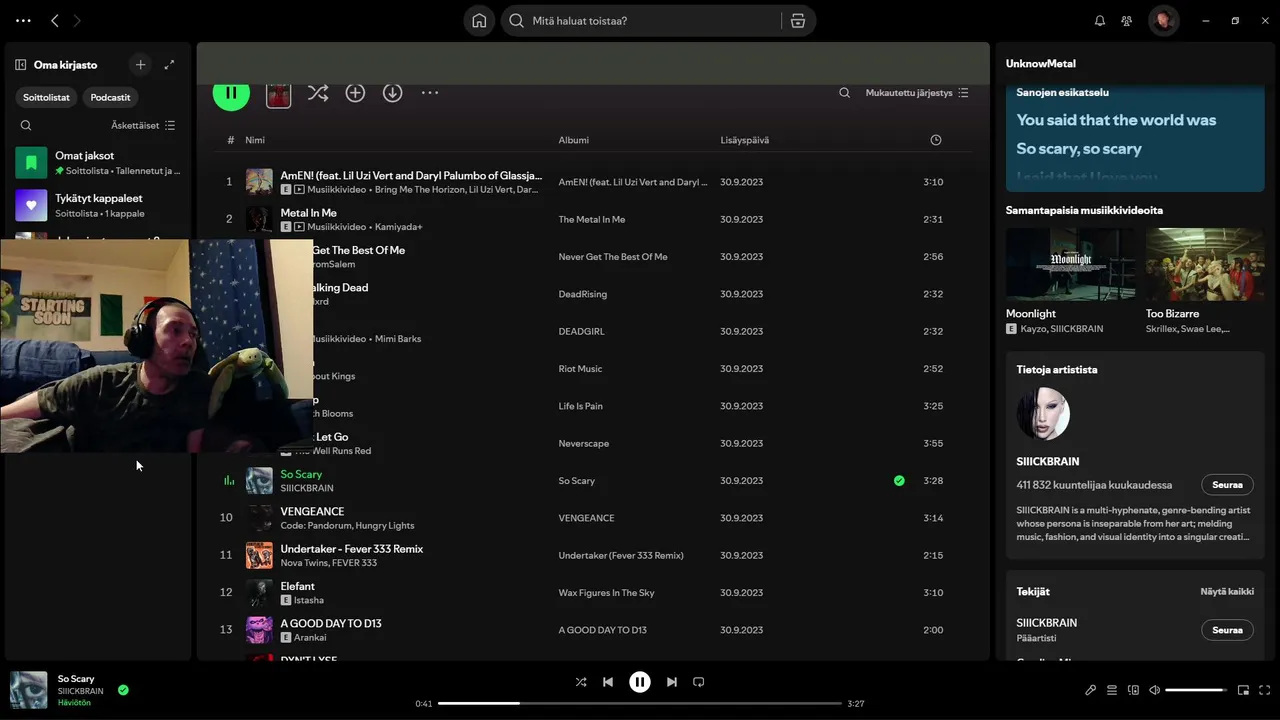Download the playlist
1280x720 pixels.
coord(393,92)
